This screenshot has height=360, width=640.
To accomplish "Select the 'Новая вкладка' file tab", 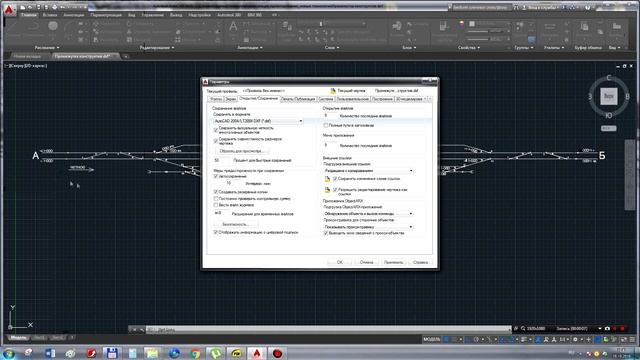I will pyautogui.click(x=27, y=56).
